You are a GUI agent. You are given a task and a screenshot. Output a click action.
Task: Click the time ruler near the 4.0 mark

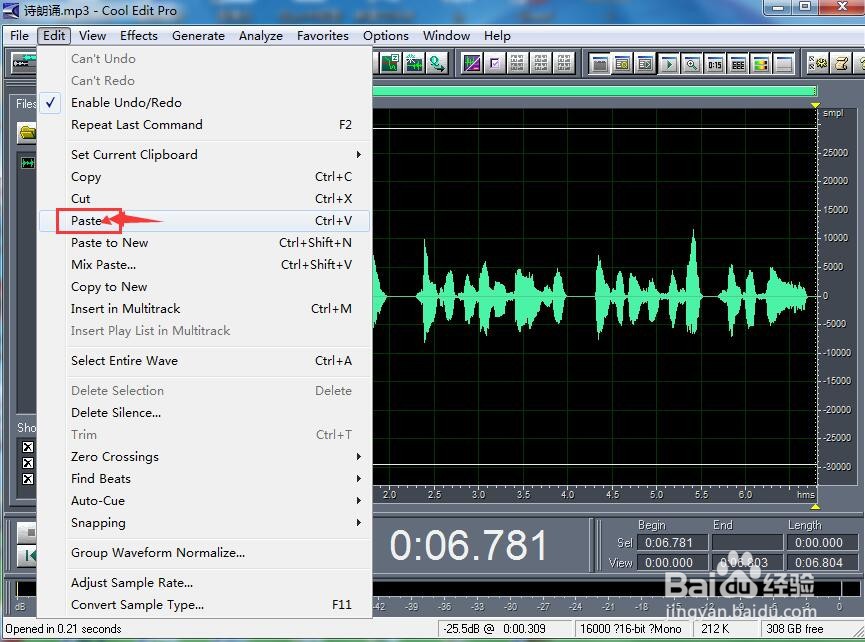pyautogui.click(x=567, y=494)
